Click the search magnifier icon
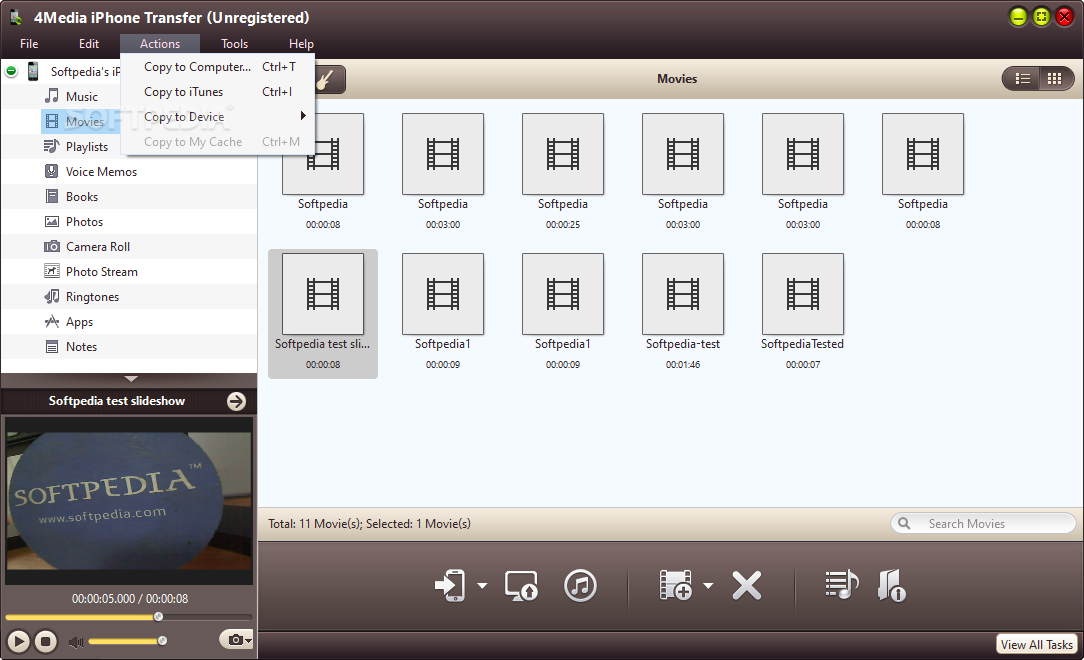1084x660 pixels. [x=904, y=523]
